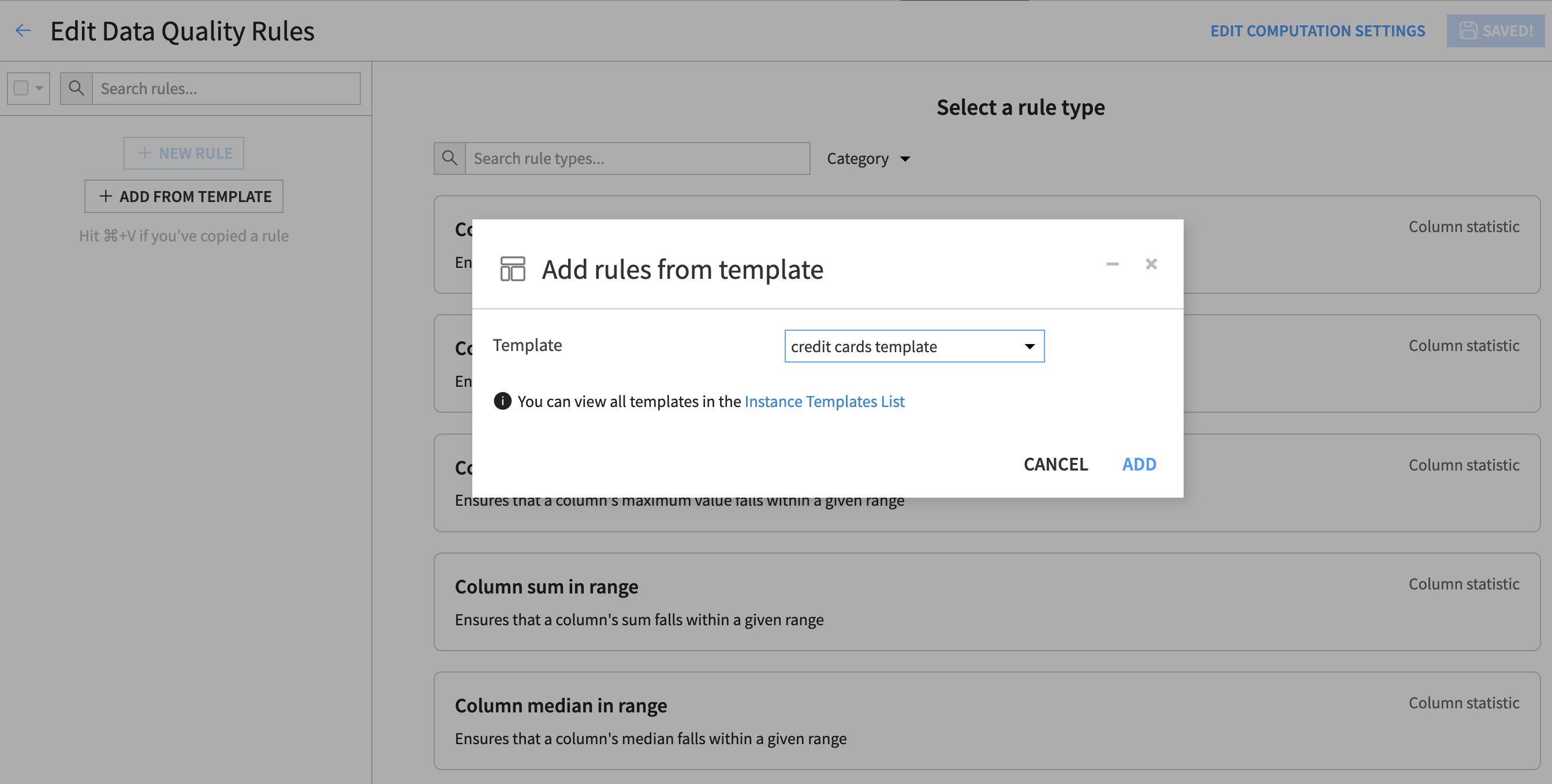Open the Instance Templates List link

click(x=824, y=401)
